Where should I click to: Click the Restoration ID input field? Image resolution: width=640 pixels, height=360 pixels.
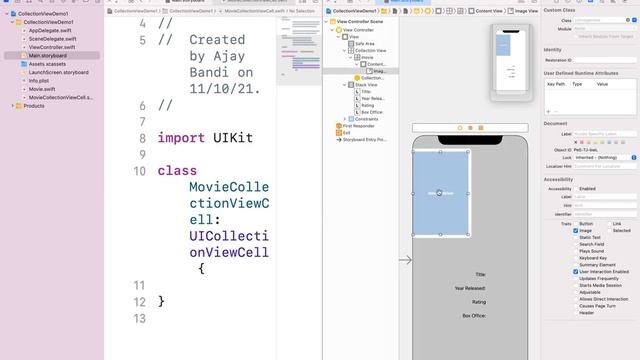(605, 60)
